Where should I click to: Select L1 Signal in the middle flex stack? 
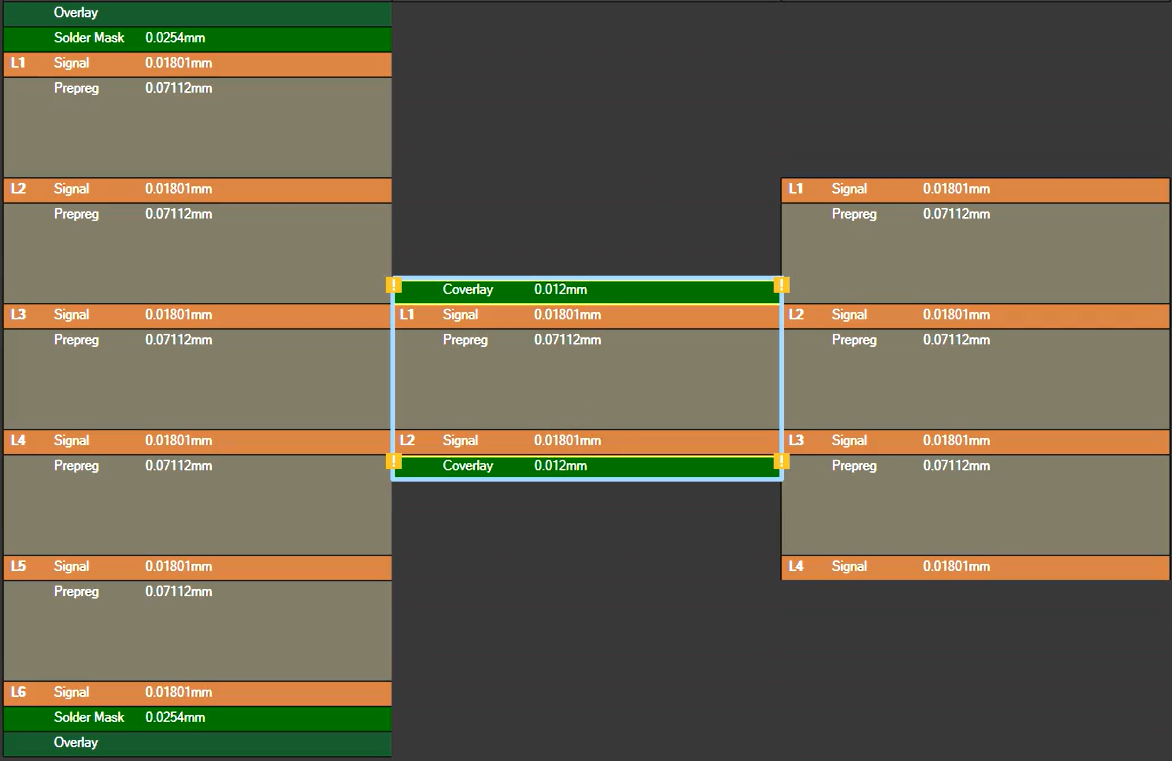pos(587,315)
